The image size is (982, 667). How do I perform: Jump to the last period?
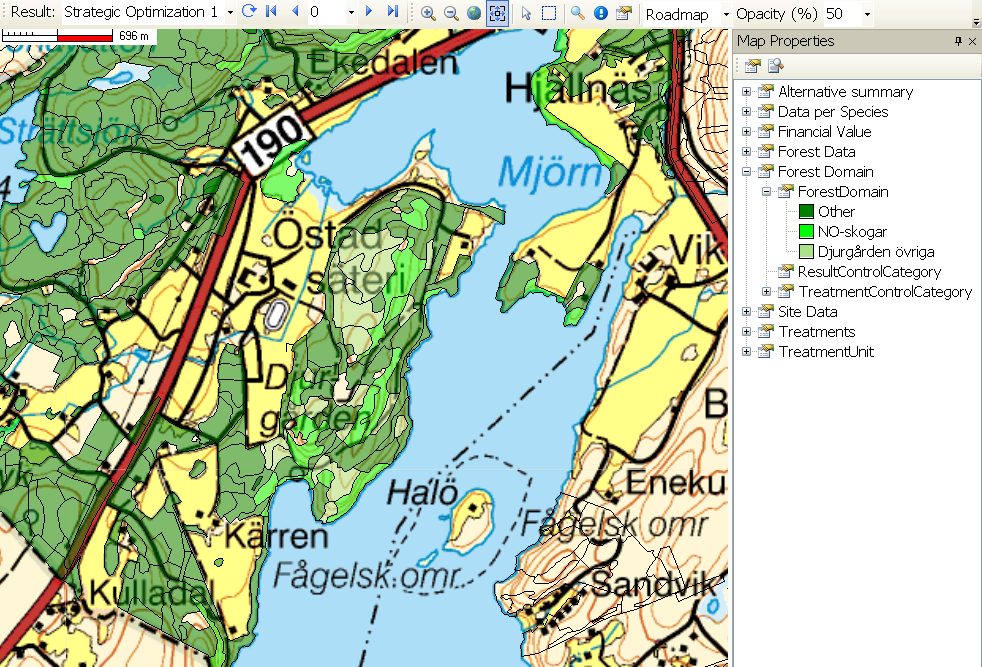coord(392,11)
